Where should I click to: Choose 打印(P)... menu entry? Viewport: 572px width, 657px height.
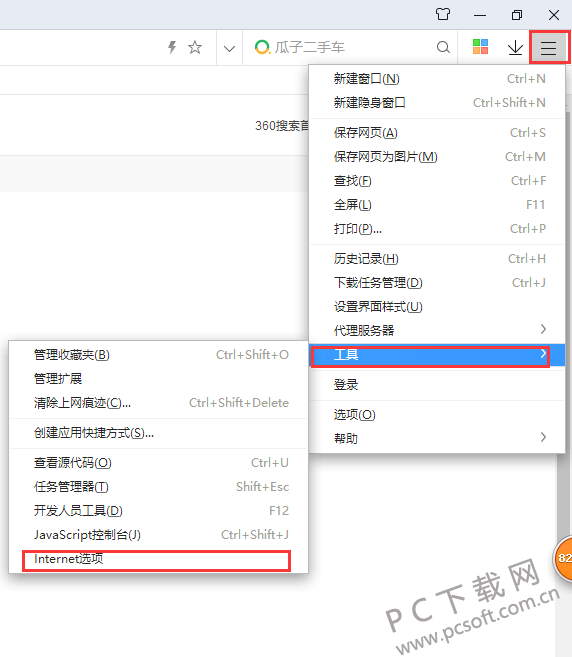pyautogui.click(x=437, y=229)
